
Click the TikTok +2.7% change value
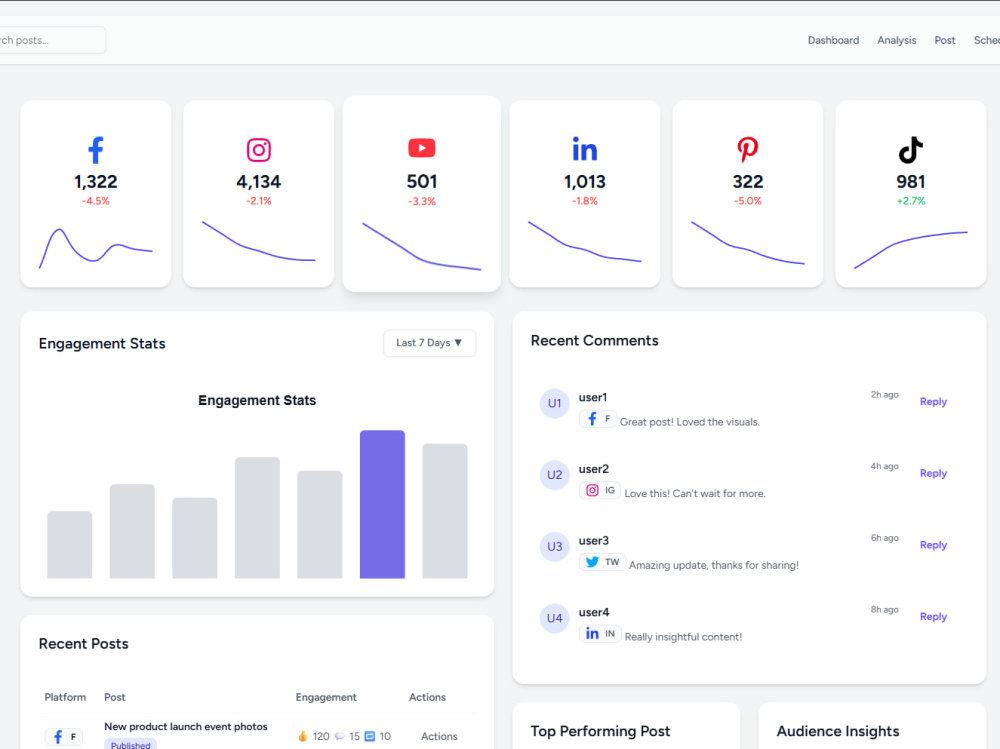tap(911, 201)
